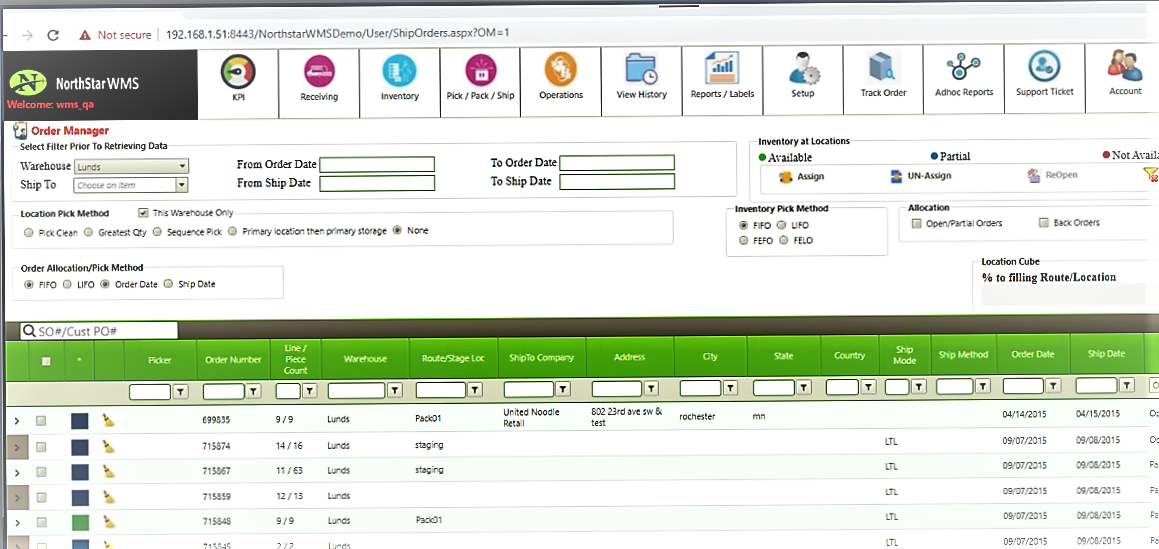Open the View History folder icon
The height and width of the screenshot is (549, 1159).
coord(641,70)
